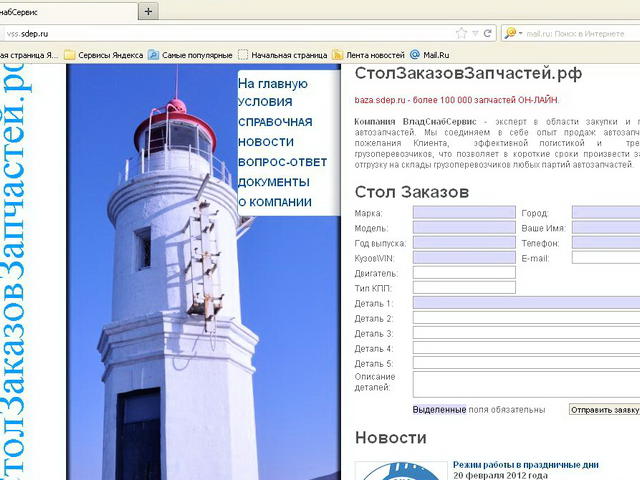The width and height of the screenshot is (640, 480).
Task: Click the Марка input field
Action: click(464, 212)
